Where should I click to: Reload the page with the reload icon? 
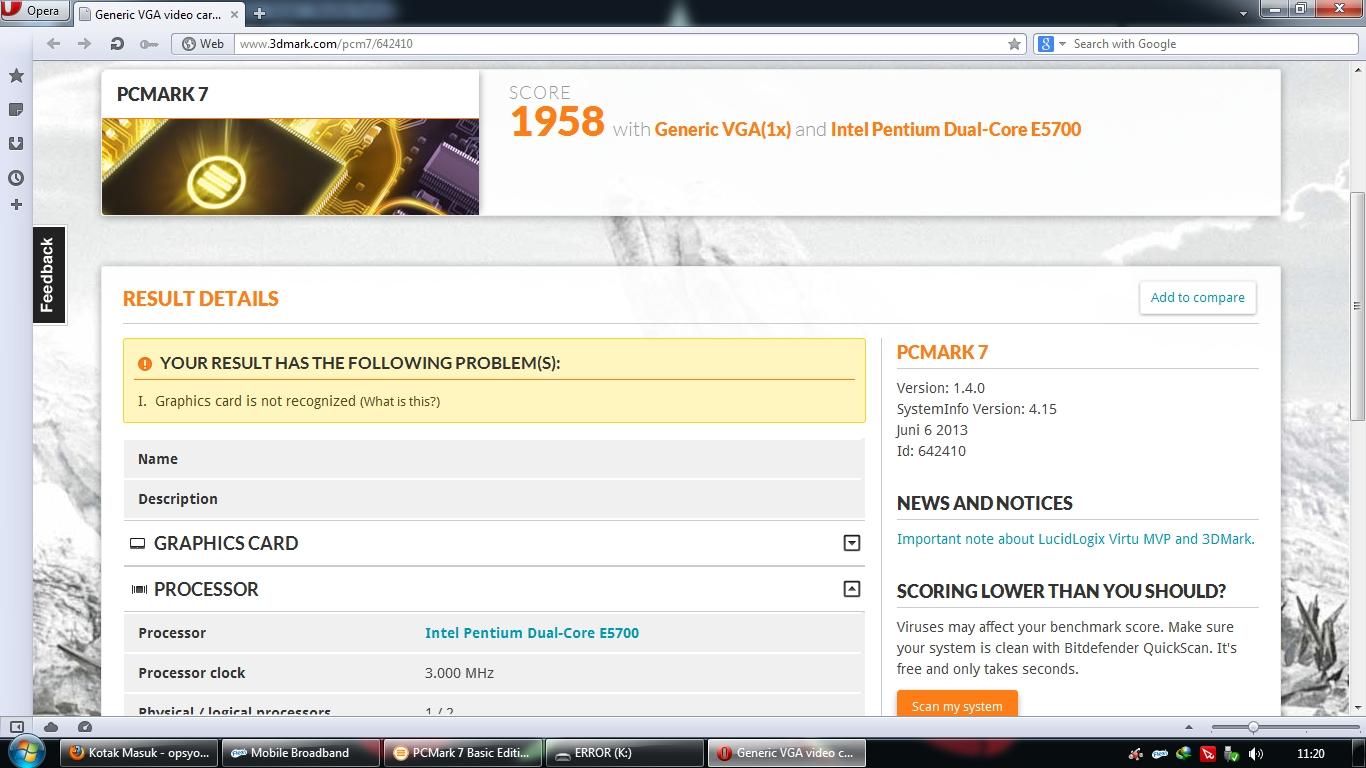pyautogui.click(x=117, y=44)
